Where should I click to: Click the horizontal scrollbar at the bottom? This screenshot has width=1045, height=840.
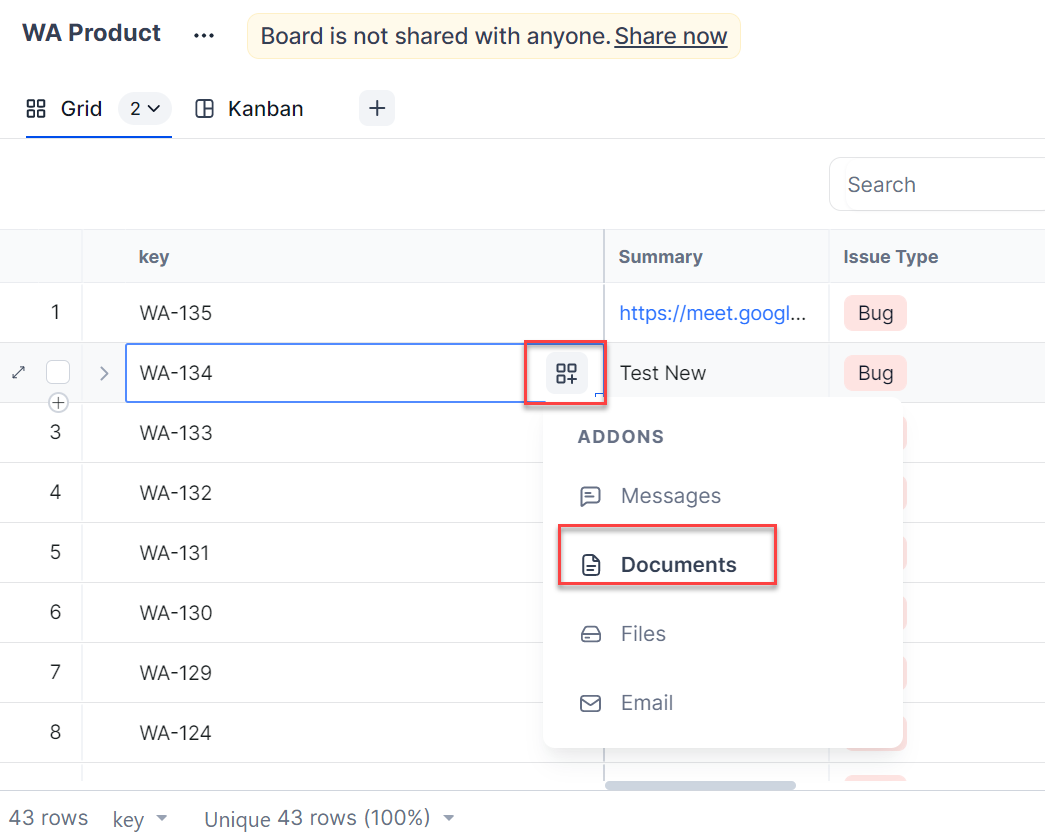point(700,786)
